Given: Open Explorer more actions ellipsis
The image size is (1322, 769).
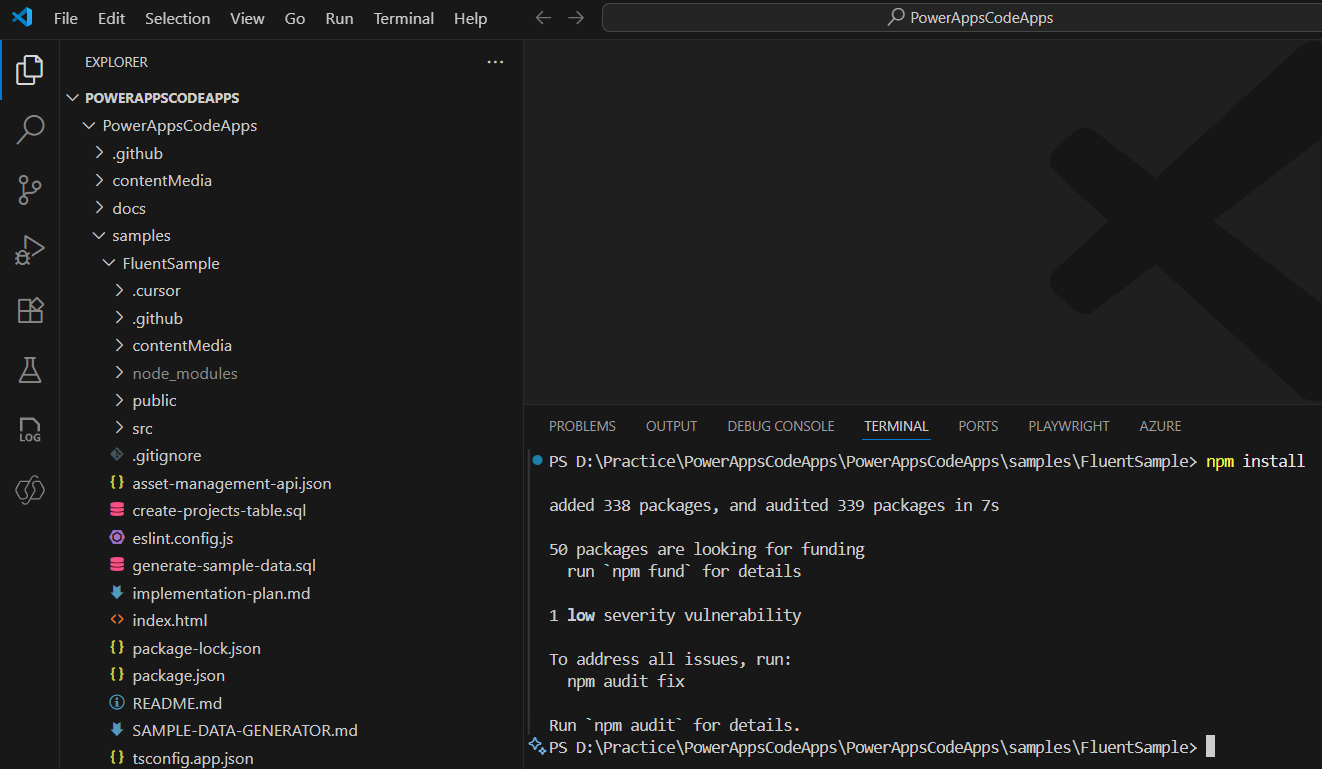Looking at the screenshot, I should (495, 62).
